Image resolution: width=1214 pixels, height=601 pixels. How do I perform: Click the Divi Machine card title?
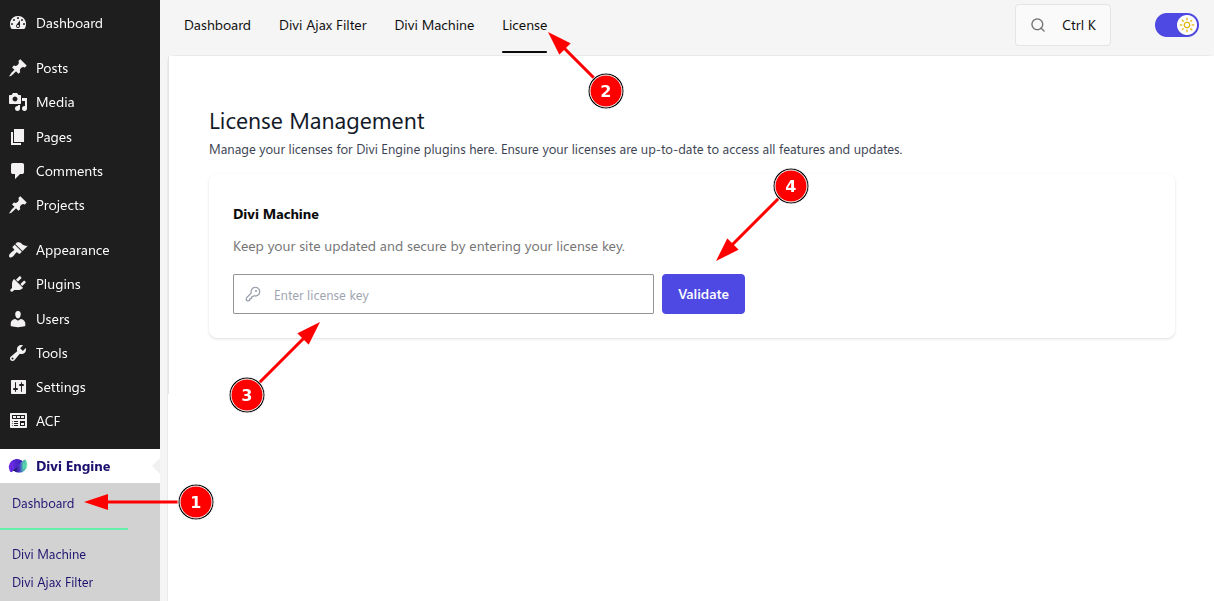point(276,214)
